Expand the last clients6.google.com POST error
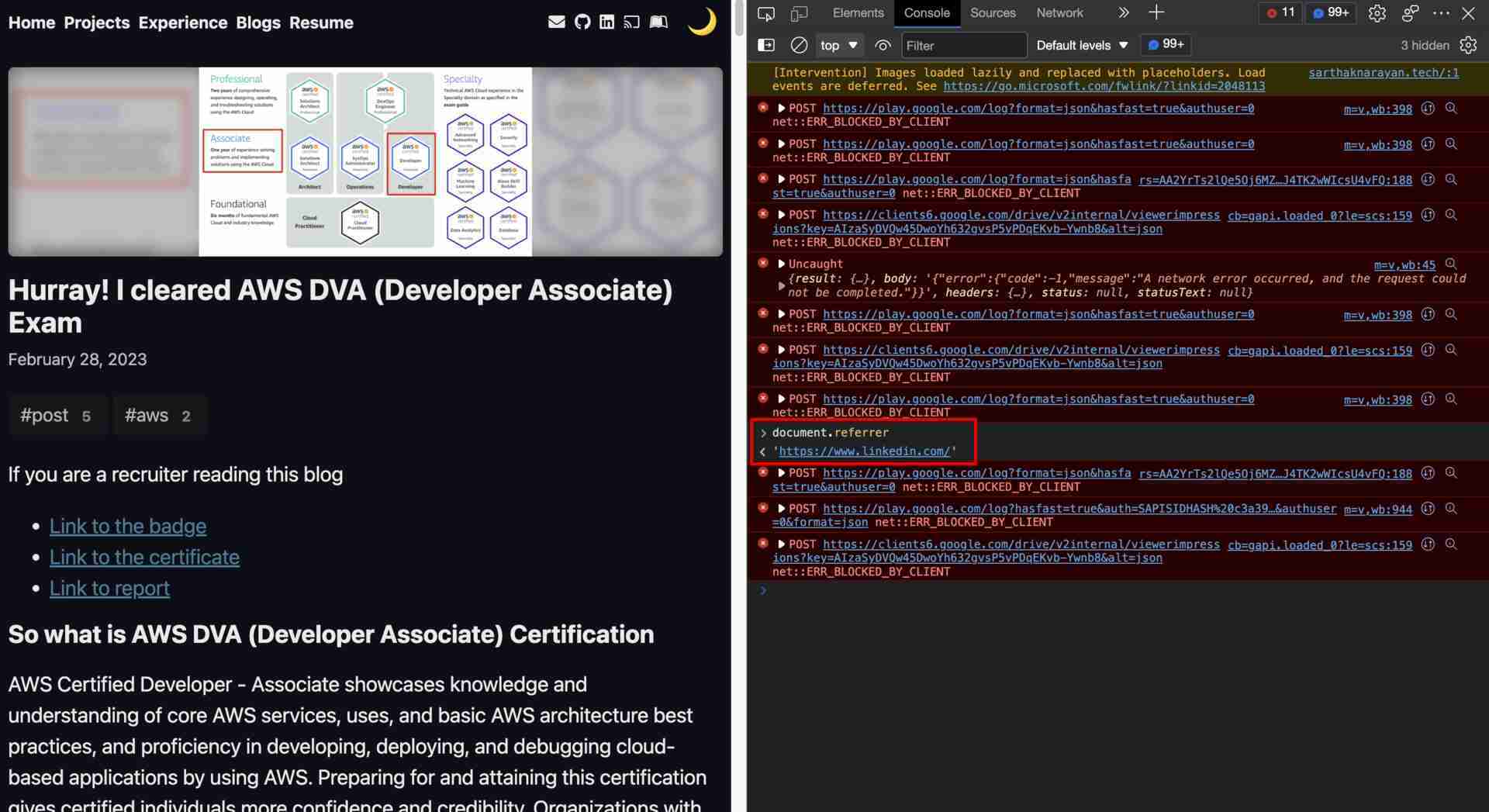 pos(781,544)
